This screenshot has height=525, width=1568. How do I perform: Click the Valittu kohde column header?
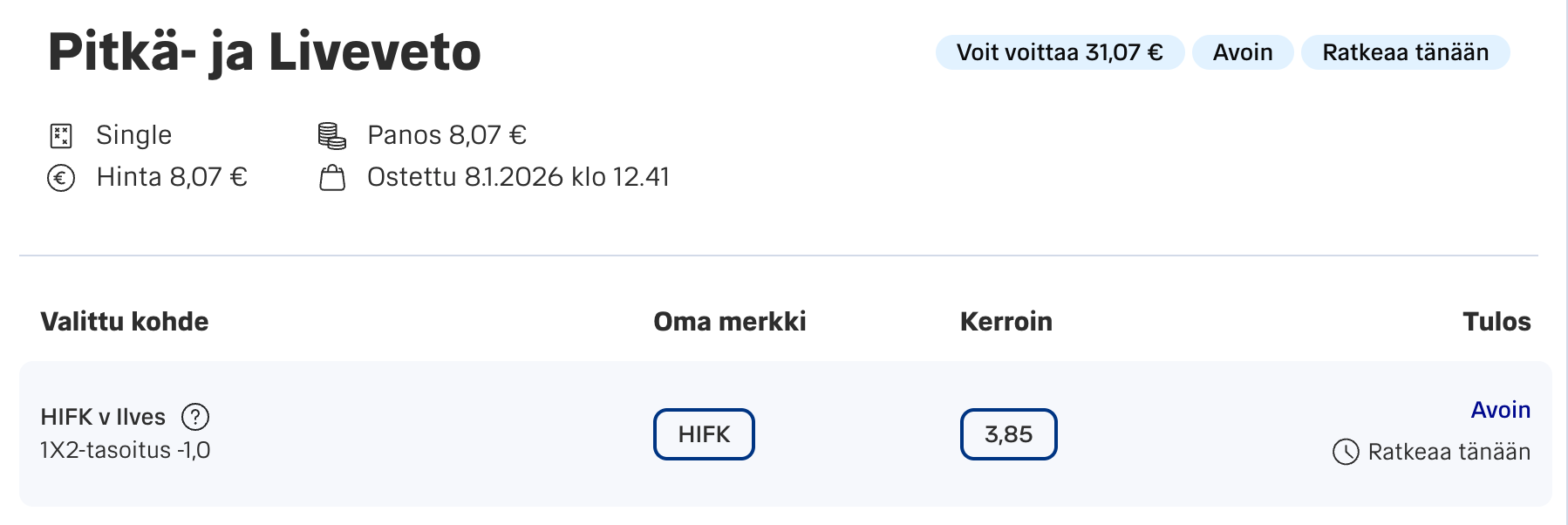(x=125, y=322)
